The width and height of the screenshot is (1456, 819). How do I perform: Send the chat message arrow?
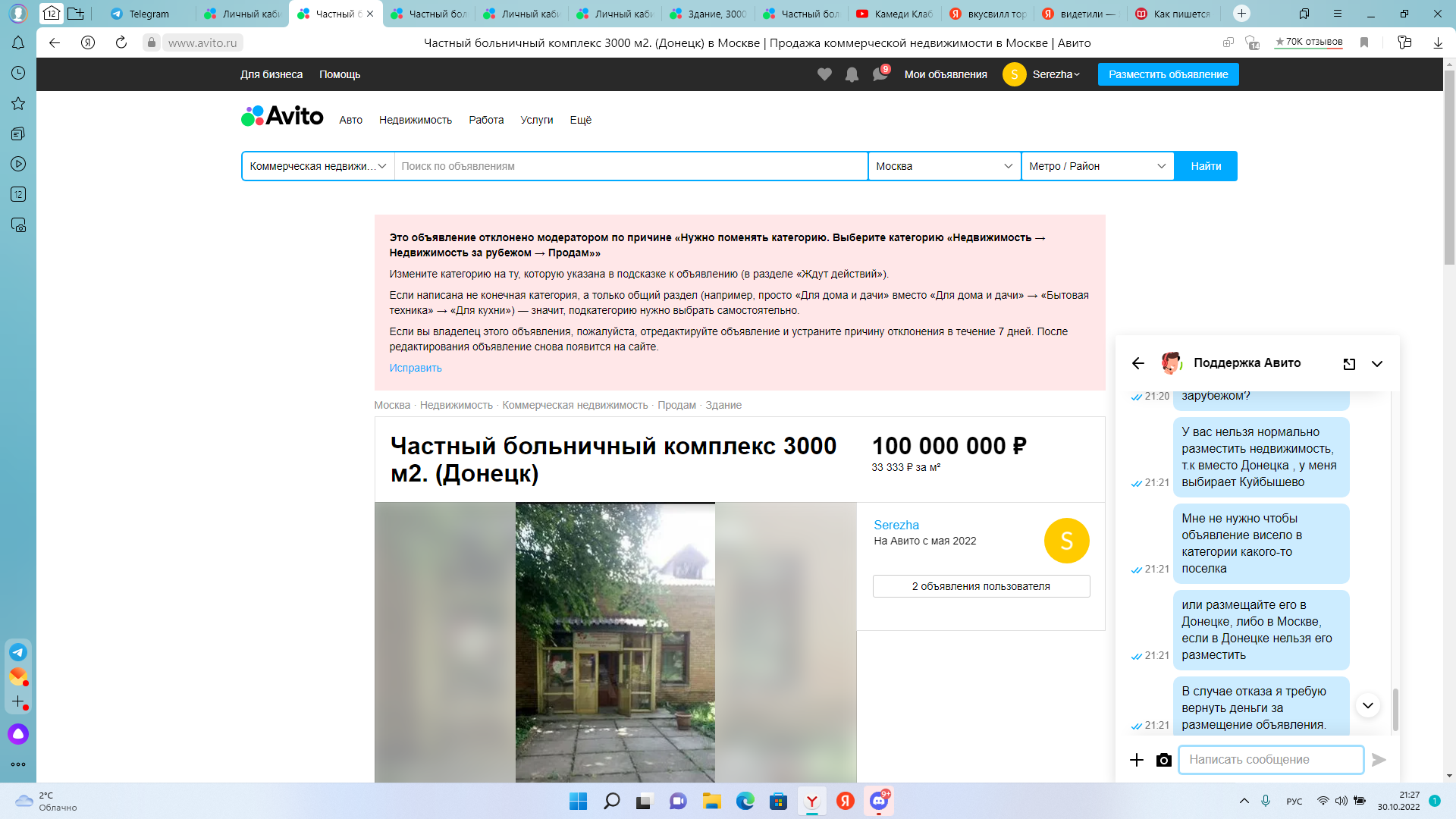[1379, 760]
